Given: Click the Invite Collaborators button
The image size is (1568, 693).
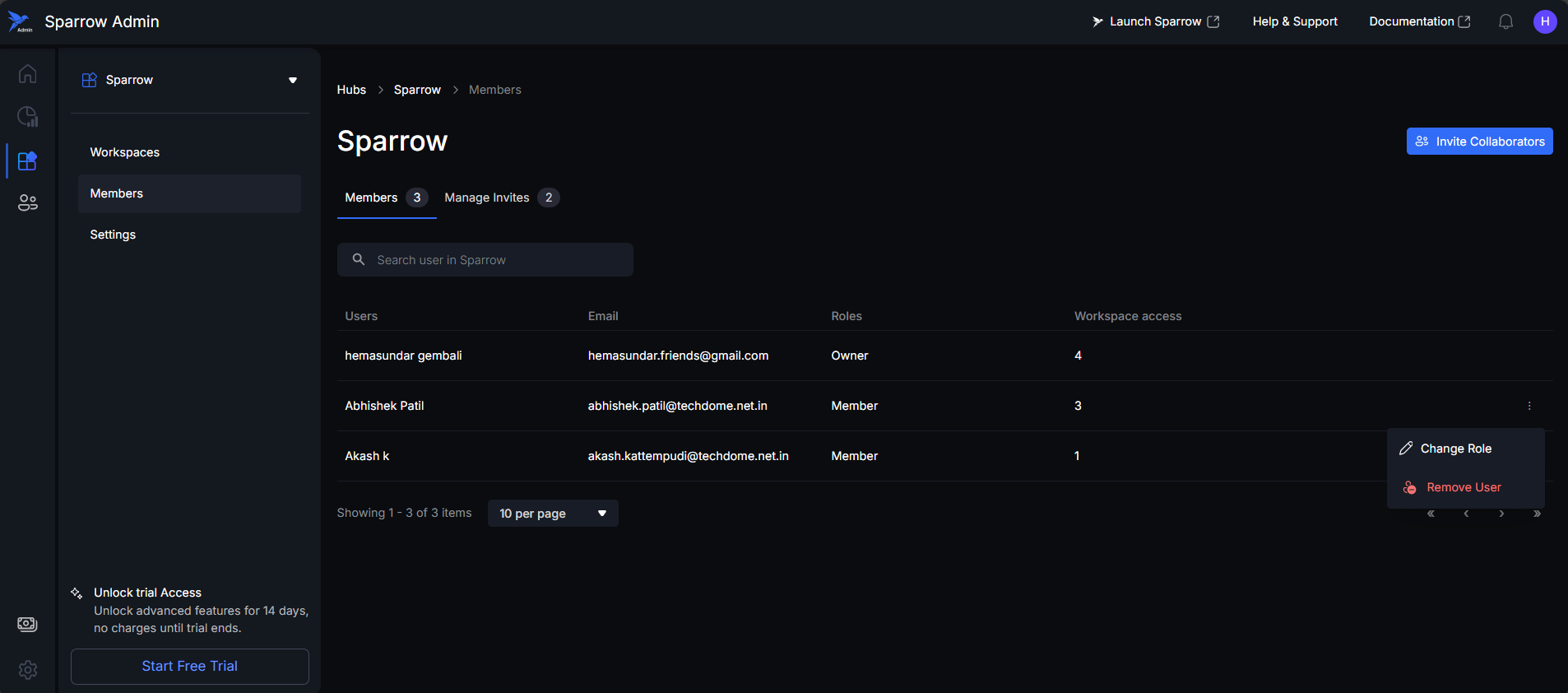Looking at the screenshot, I should (x=1479, y=142).
